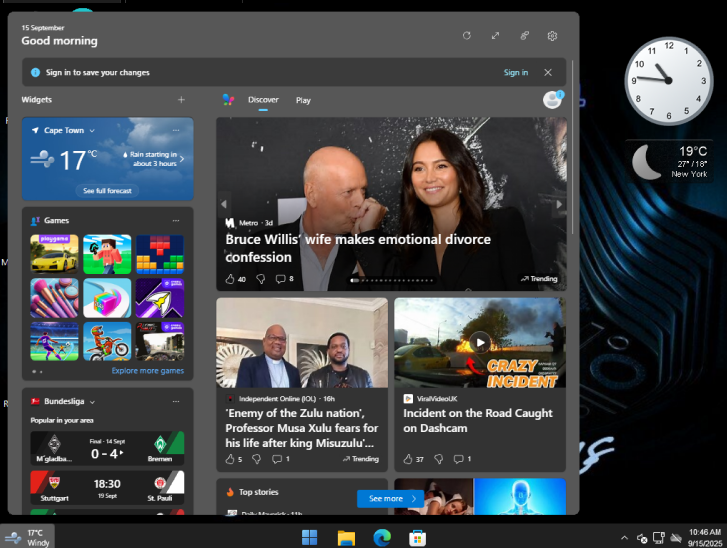Launch the yellow sports car game
727x548 pixels.
(x=54, y=254)
